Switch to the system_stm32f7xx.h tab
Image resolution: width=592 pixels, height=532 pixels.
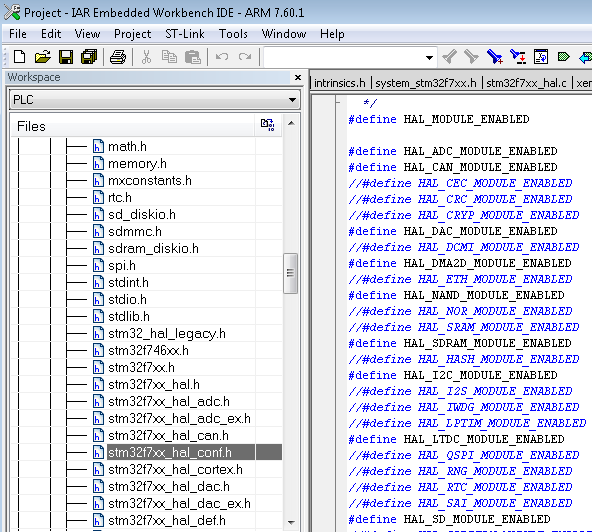coord(426,83)
